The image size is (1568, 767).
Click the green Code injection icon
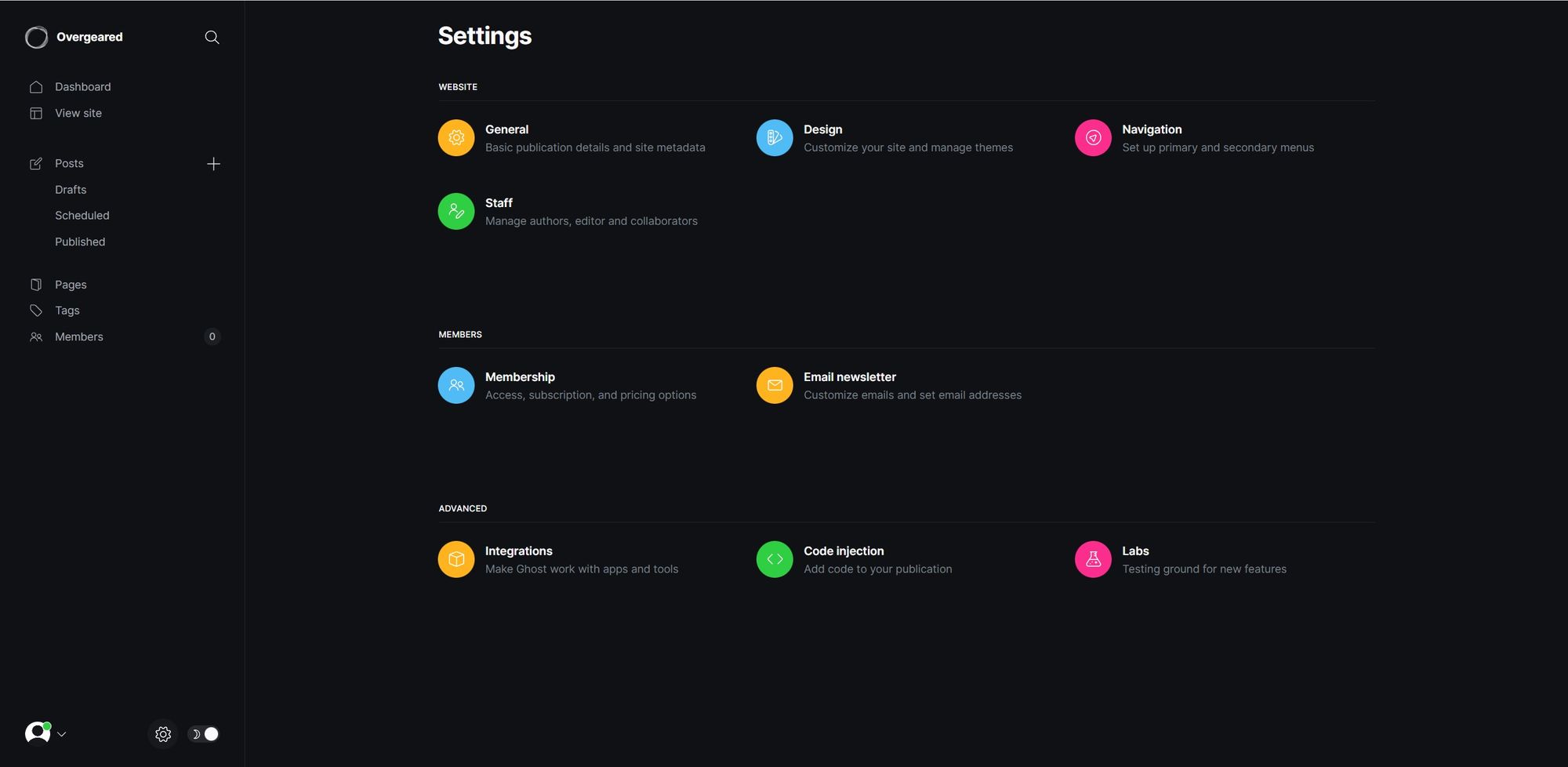[x=775, y=559]
